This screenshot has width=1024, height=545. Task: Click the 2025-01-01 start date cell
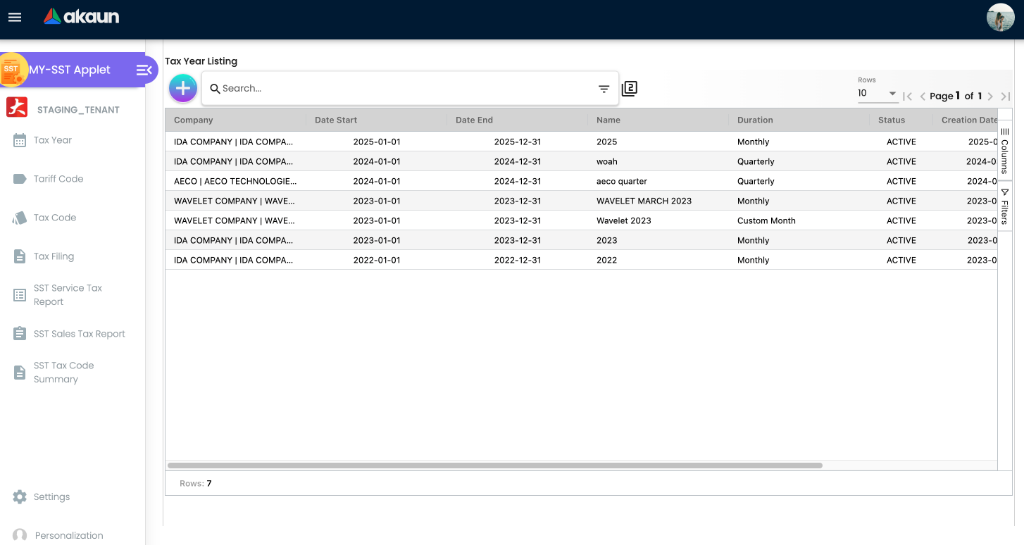click(x=377, y=142)
